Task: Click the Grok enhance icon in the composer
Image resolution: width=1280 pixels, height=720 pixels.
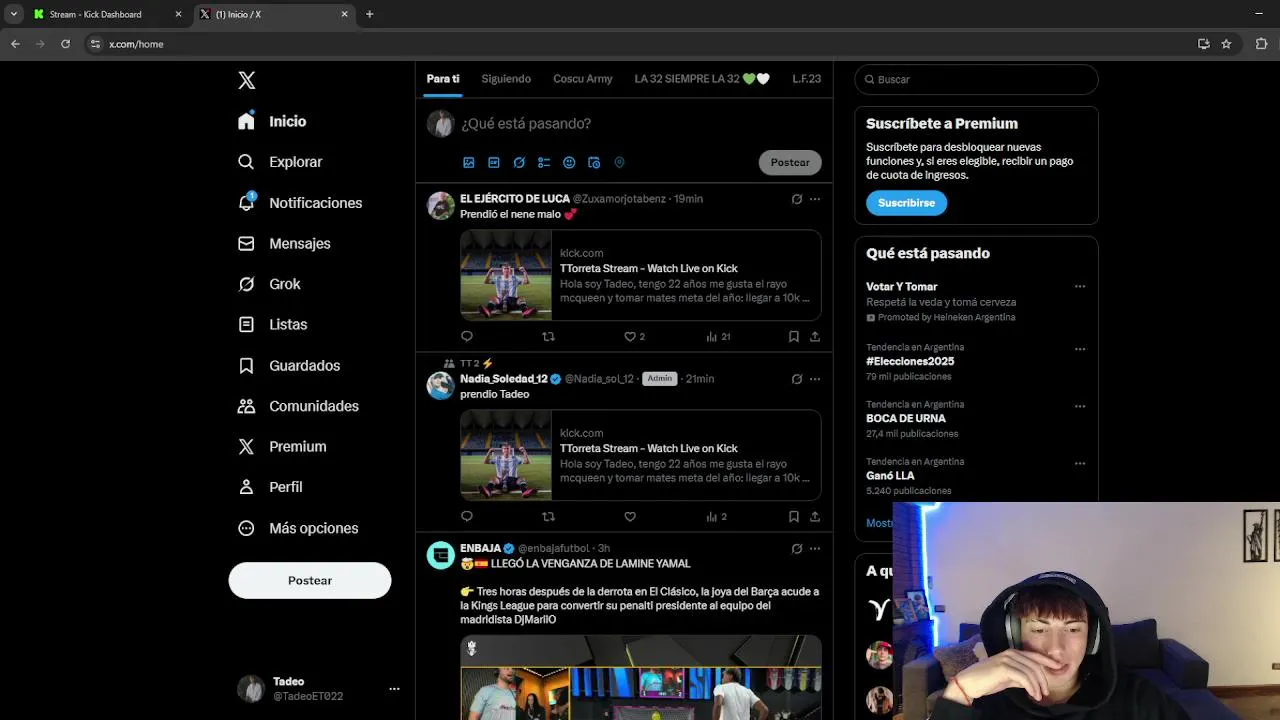Action: click(x=519, y=162)
